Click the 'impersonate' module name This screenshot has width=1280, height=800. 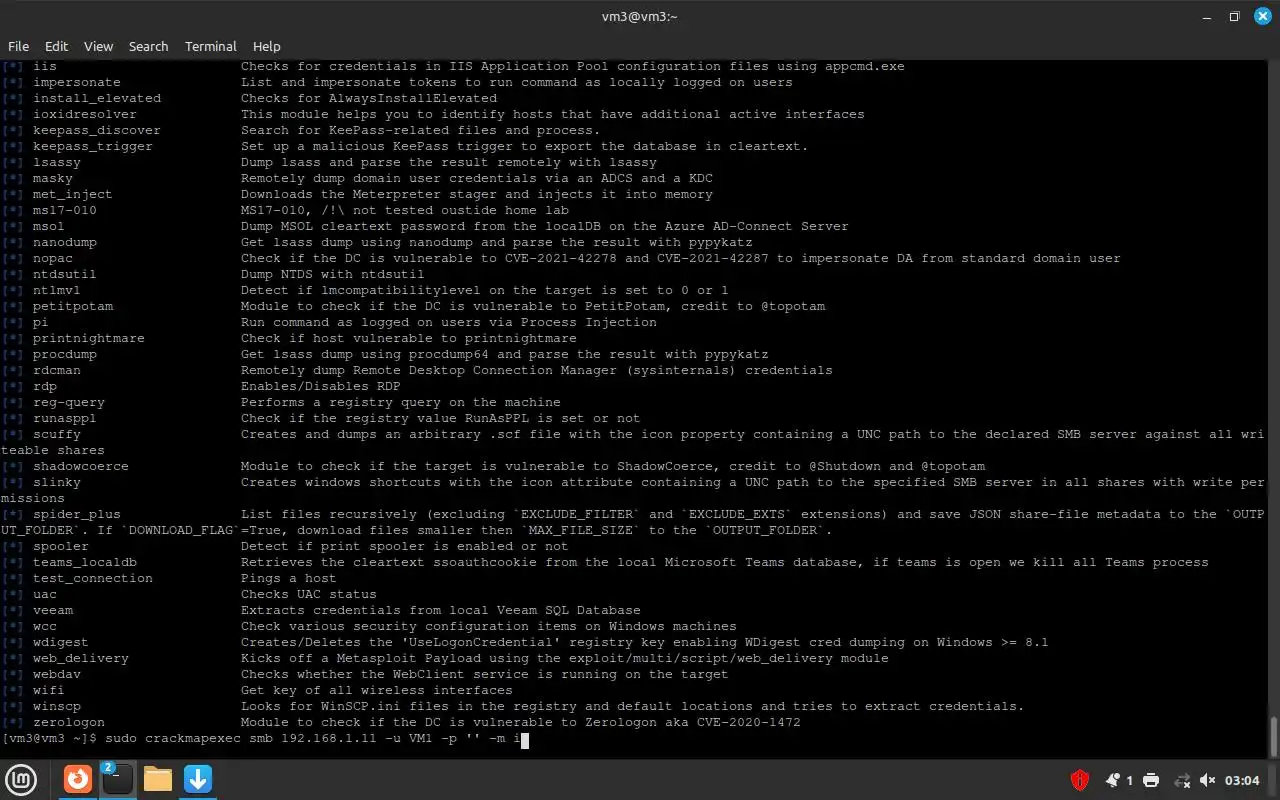click(77, 82)
